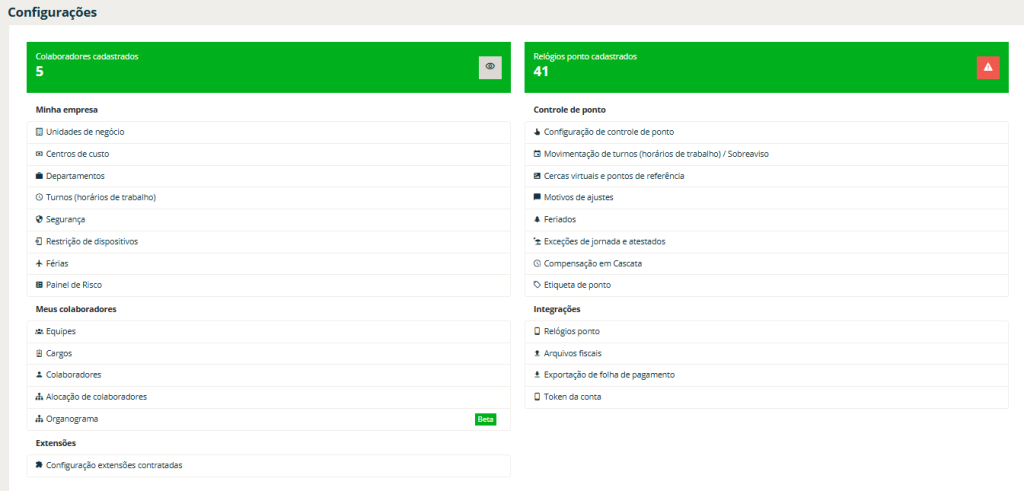Click the airplane icon beside Férias
Screen dimensions: 1024x491
[x=39, y=263]
